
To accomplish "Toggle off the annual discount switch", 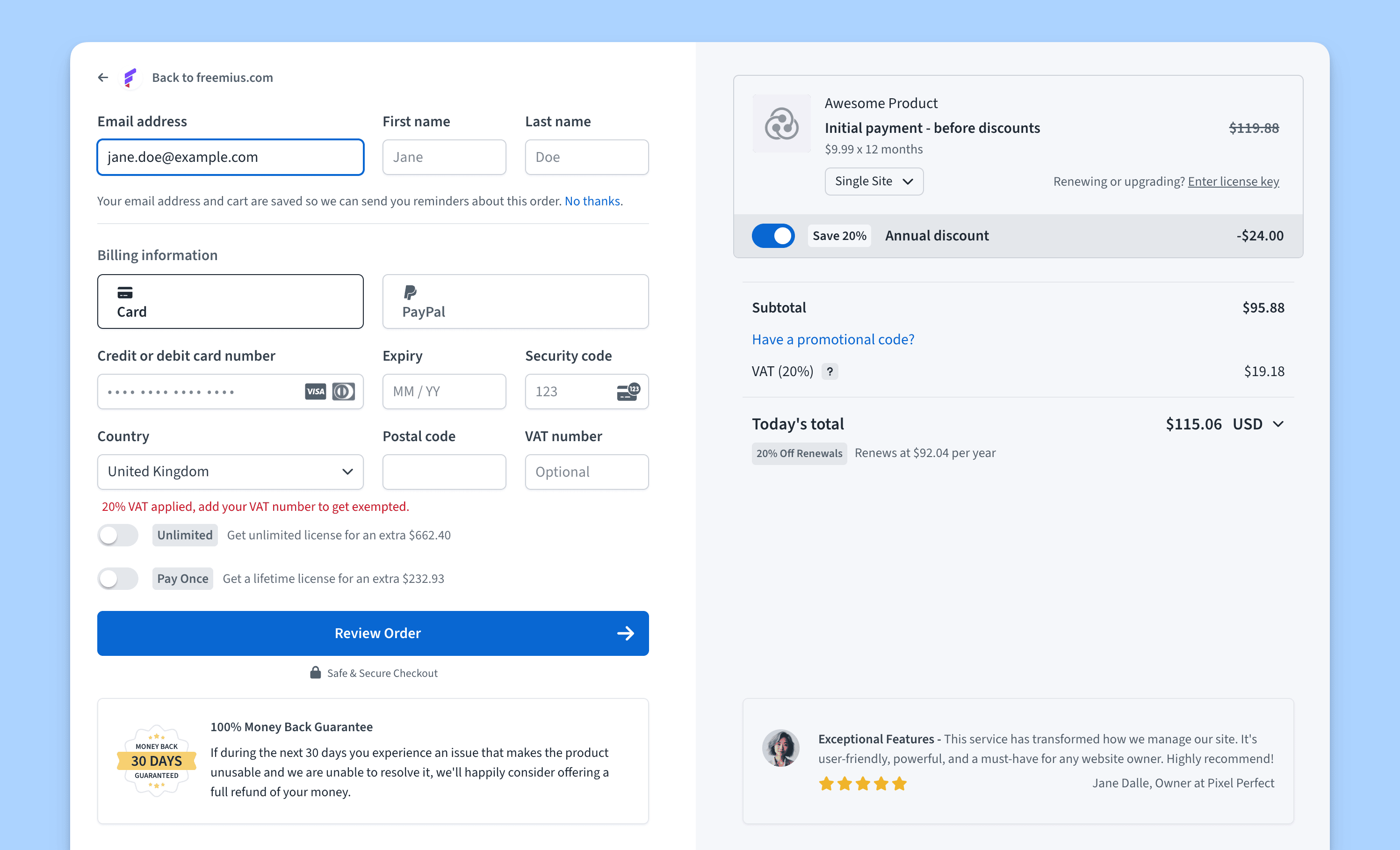I will [773, 235].
